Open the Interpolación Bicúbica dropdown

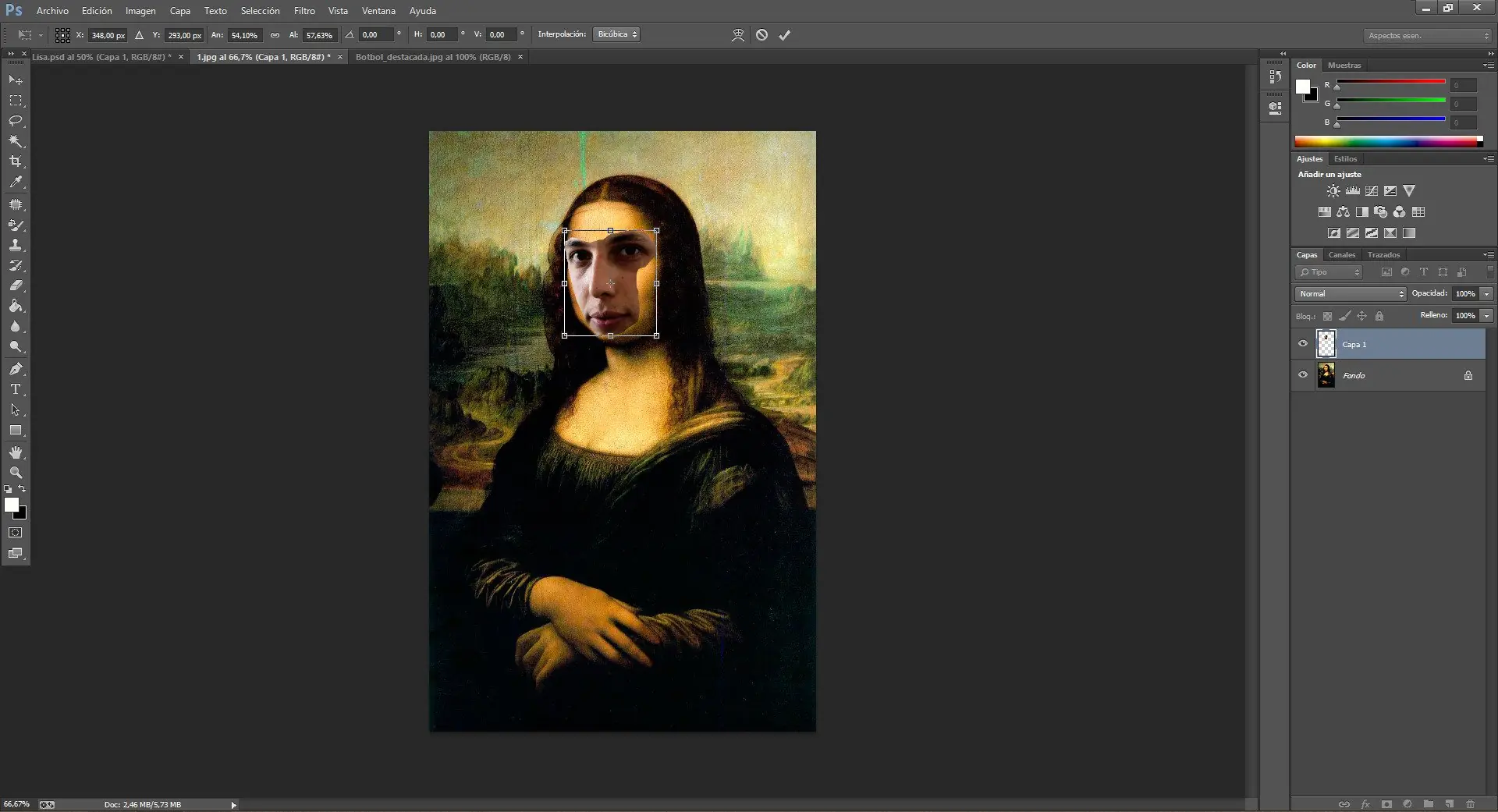pos(616,34)
